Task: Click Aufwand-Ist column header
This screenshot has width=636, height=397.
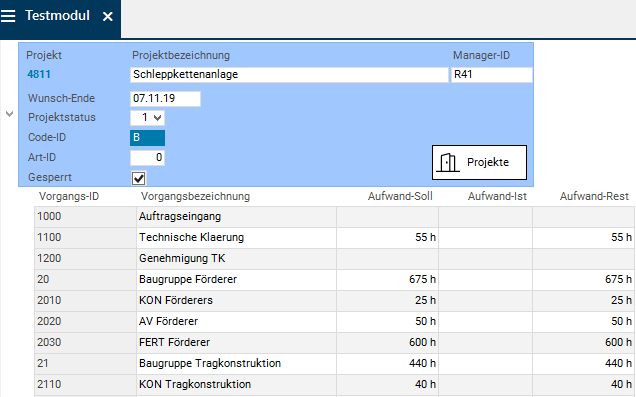Action: [x=497, y=196]
